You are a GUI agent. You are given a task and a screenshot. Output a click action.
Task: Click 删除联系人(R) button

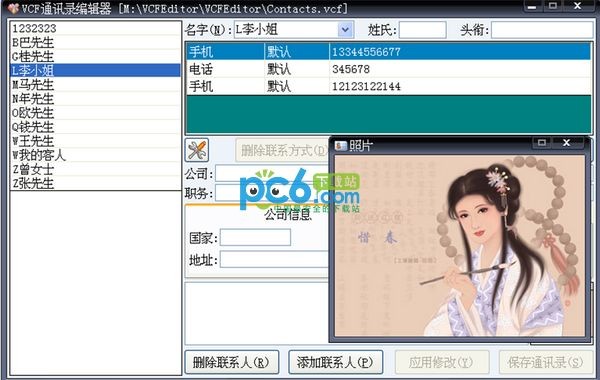pos(232,362)
